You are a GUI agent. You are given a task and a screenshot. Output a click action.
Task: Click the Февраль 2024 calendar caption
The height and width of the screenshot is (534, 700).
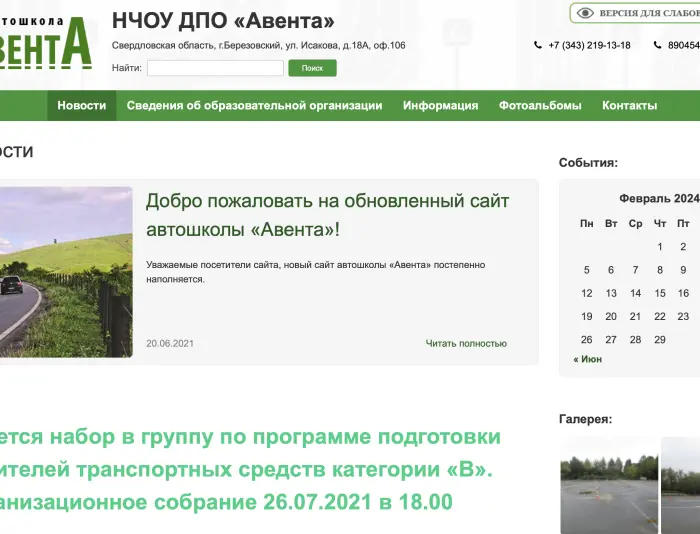[x=659, y=198]
